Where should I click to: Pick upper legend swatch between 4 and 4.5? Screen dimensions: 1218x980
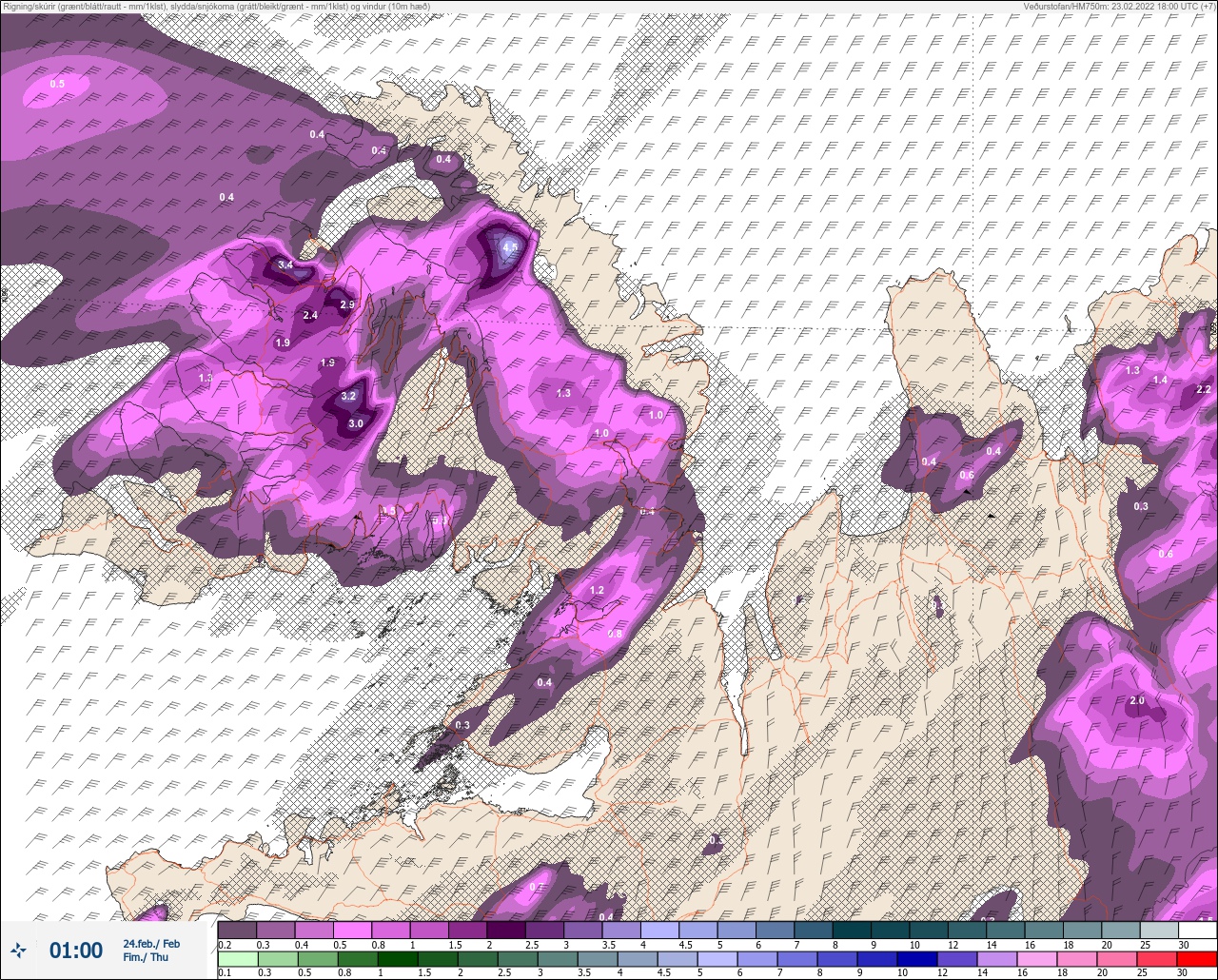tap(660, 930)
